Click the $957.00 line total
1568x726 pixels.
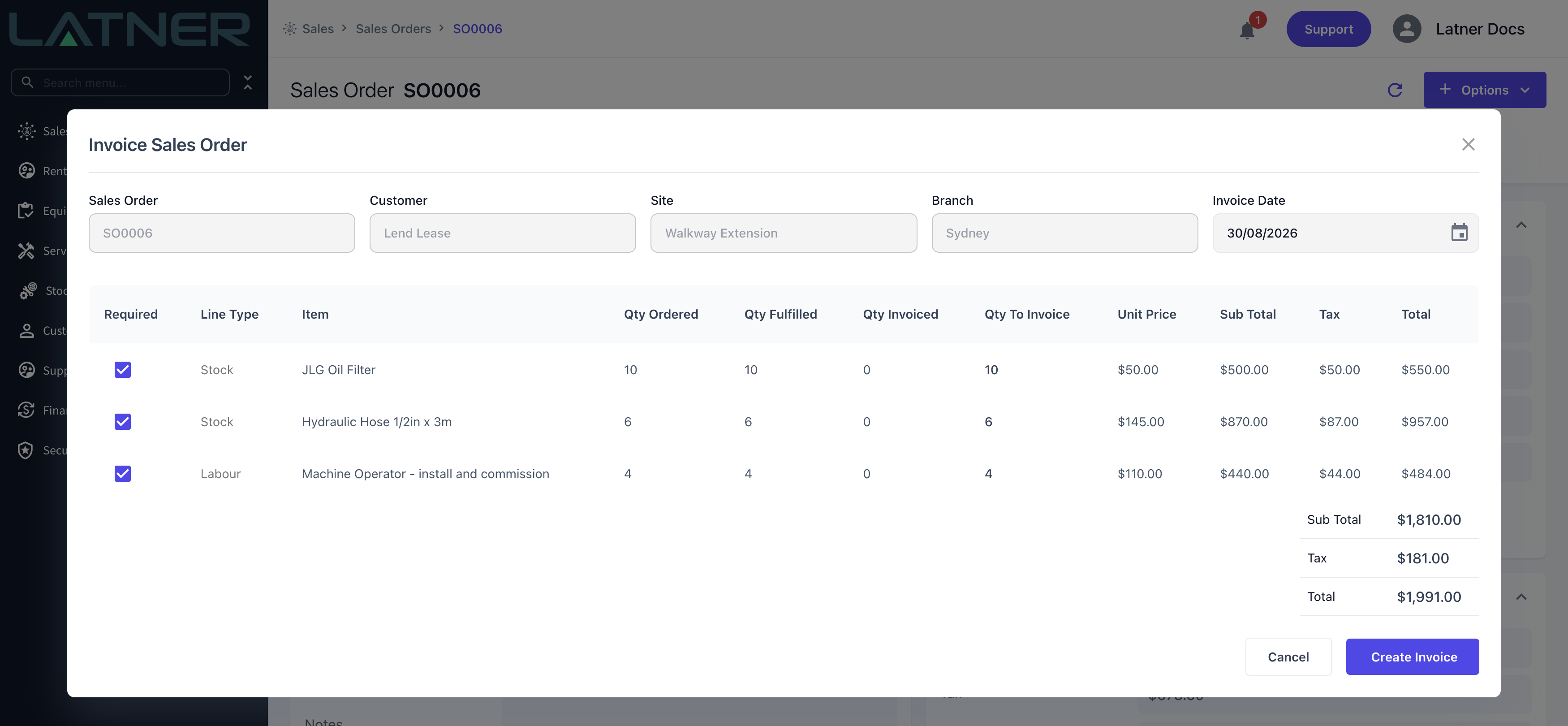(x=1424, y=421)
